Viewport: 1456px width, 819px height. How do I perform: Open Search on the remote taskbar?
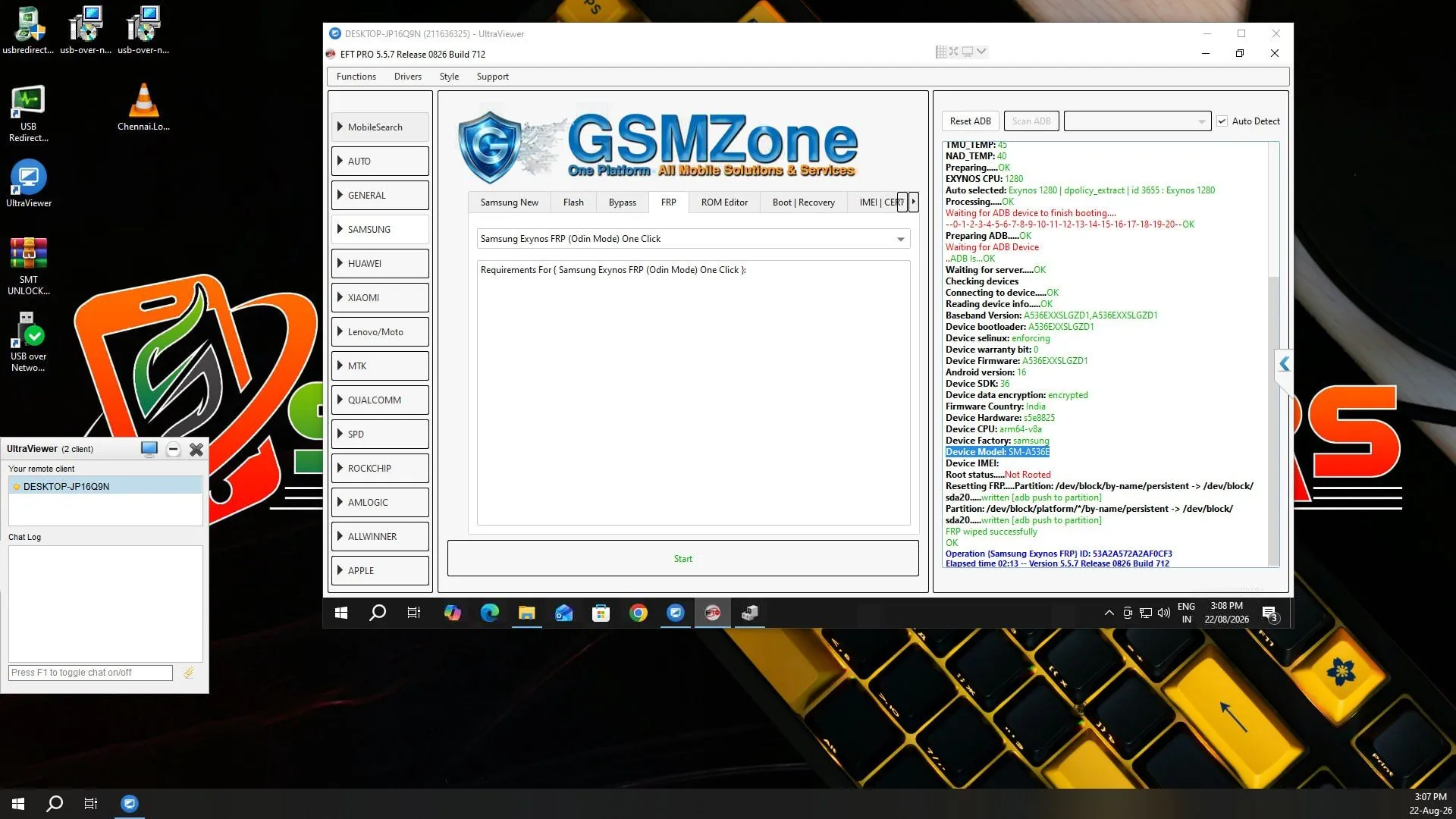(x=377, y=613)
